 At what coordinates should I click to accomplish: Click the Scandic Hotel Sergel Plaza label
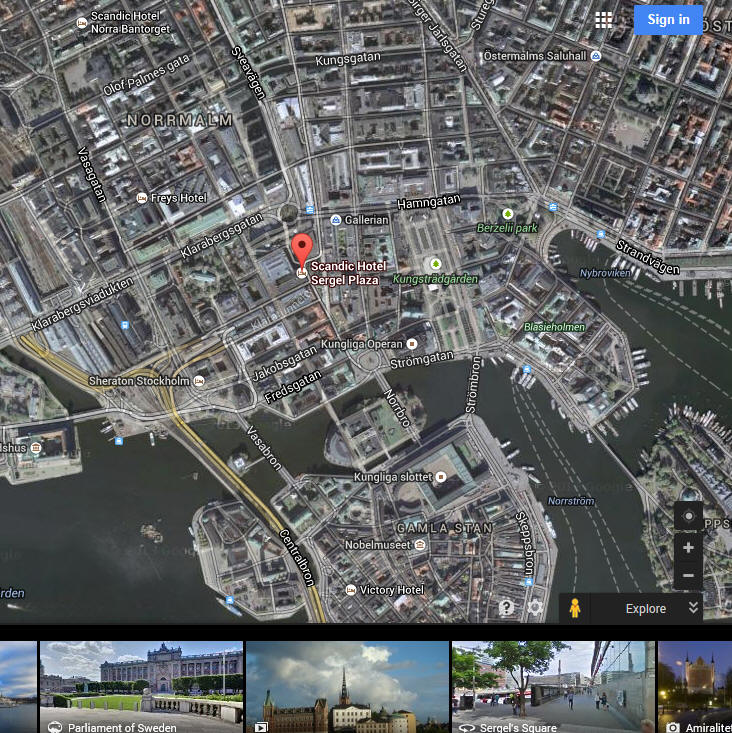(x=348, y=273)
